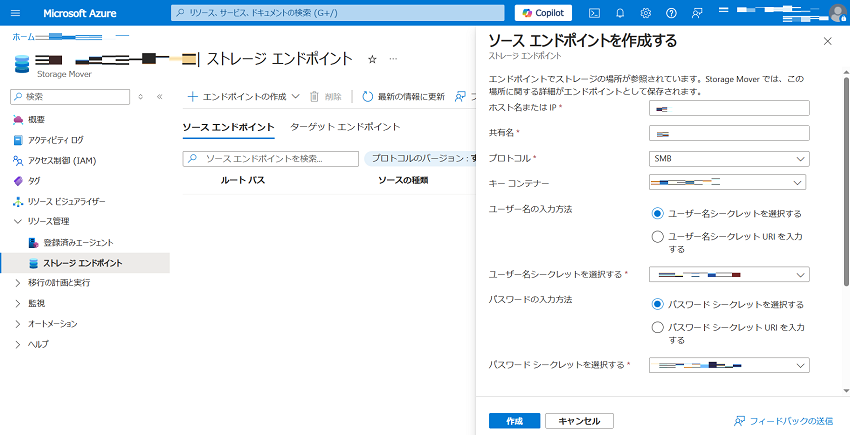
Task: Click 最新の情報に更新 refresh icon
Action: point(368,97)
